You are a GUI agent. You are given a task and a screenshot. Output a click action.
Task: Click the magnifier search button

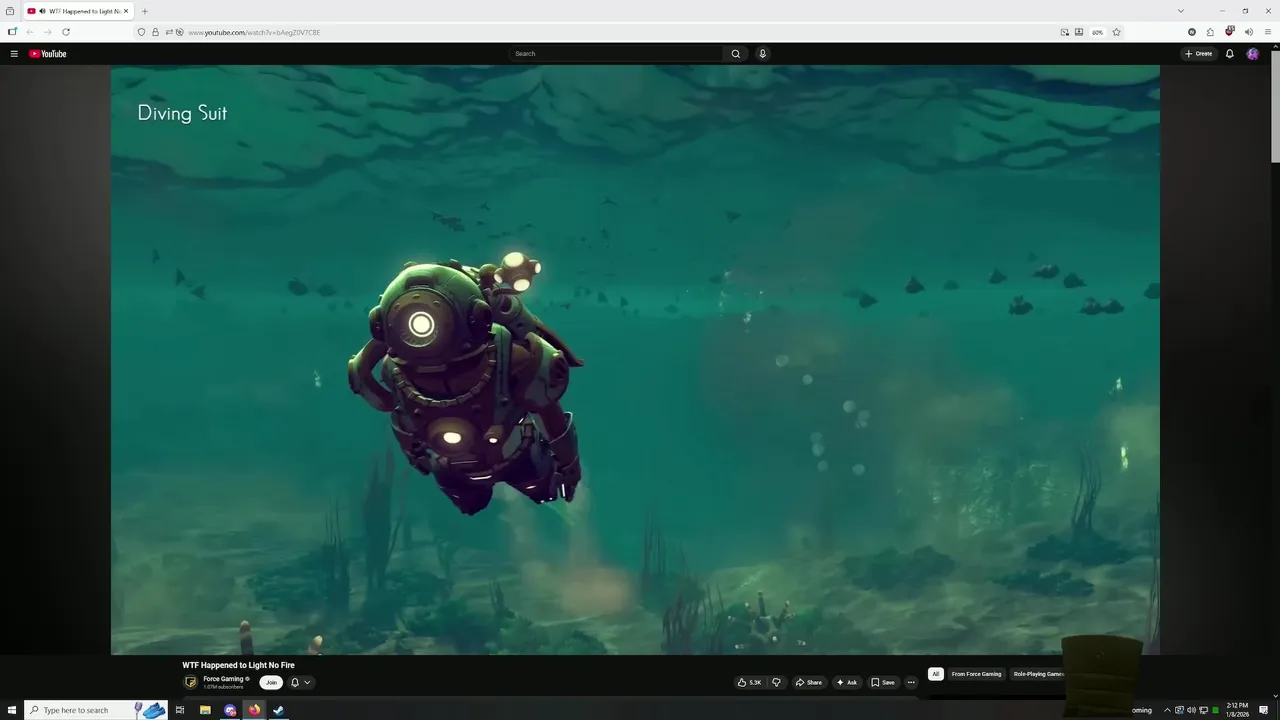point(736,54)
